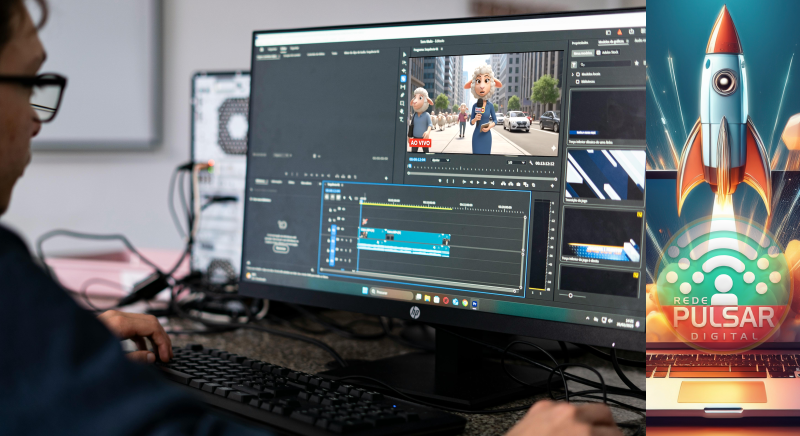This screenshot has height=436, width=800.
Task: Click the Mark Out button
Action: click(453, 182)
